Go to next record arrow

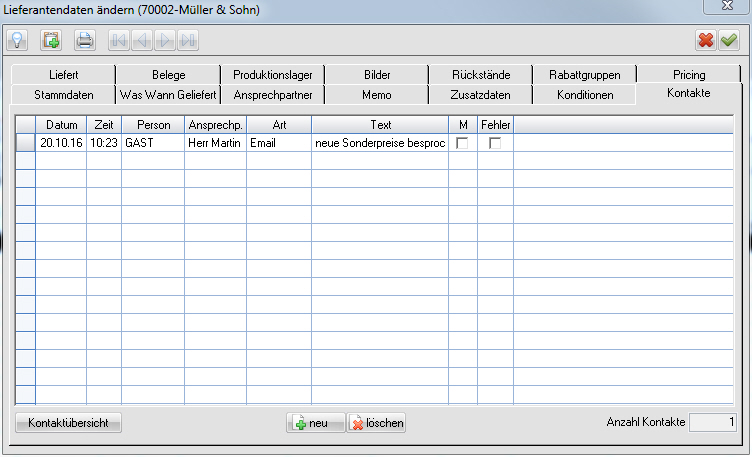pyautogui.click(x=165, y=40)
